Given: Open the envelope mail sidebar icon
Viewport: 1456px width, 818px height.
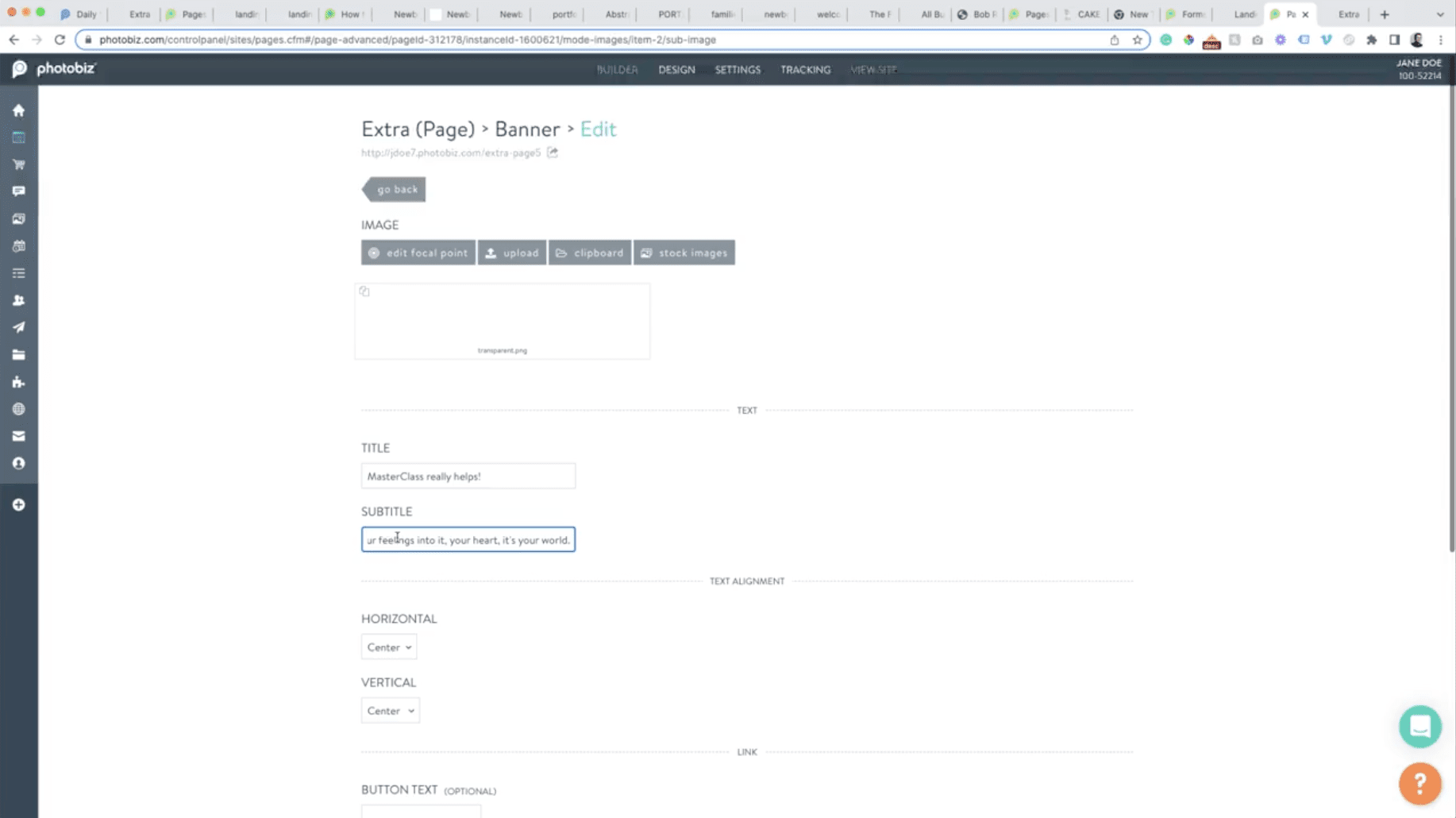Looking at the screenshot, I should [18, 436].
